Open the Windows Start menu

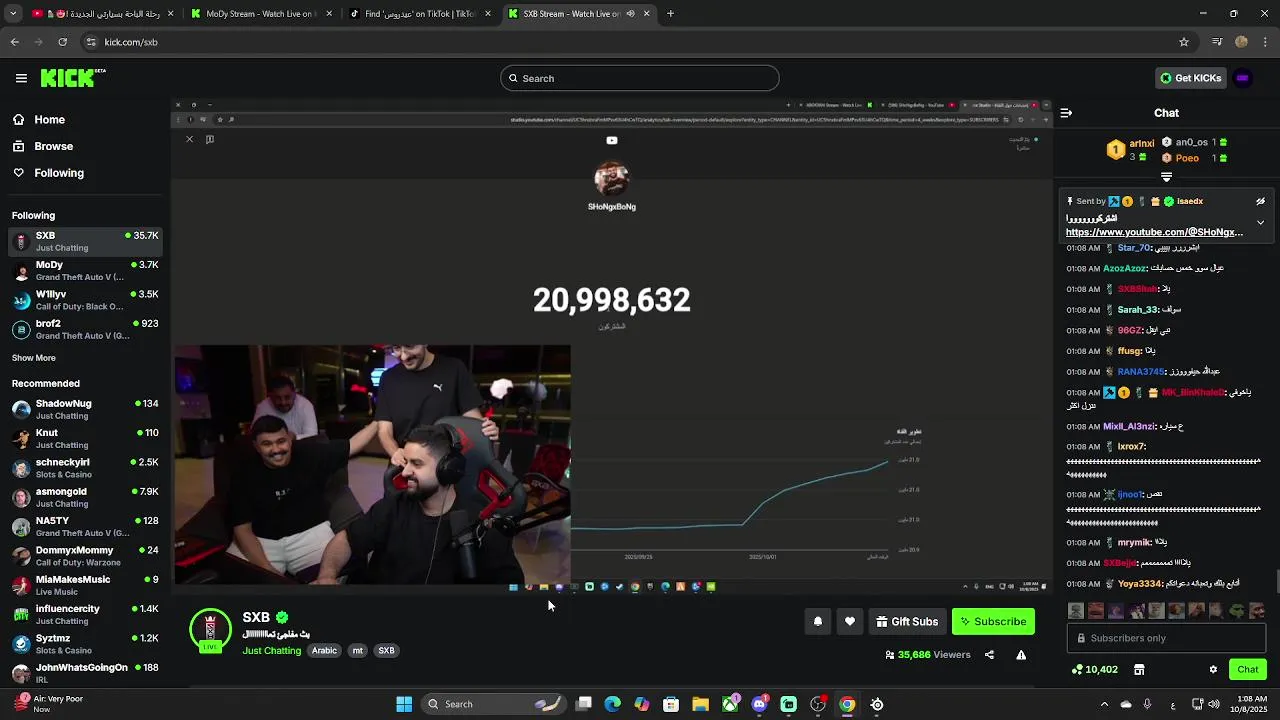[x=404, y=704]
